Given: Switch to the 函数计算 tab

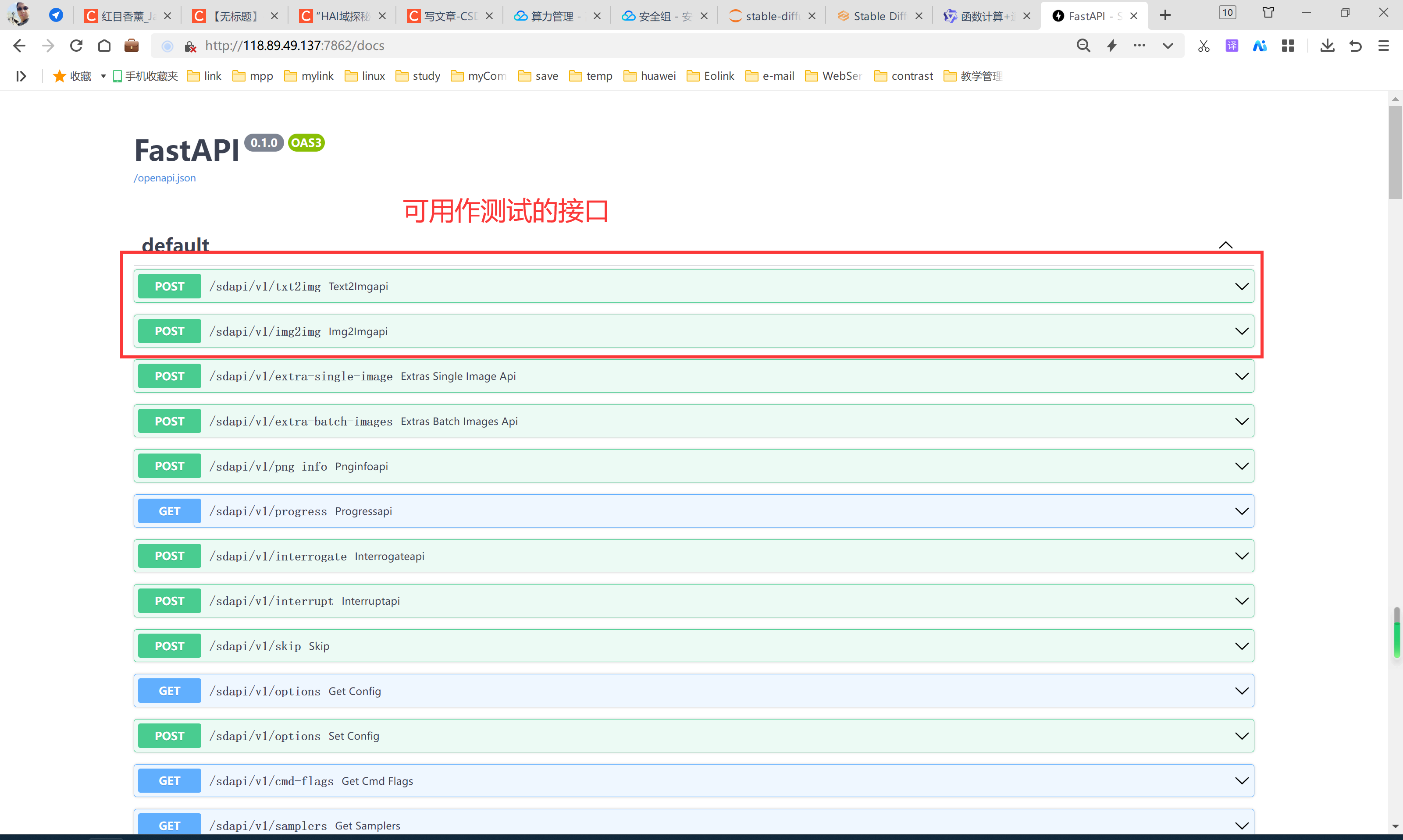Looking at the screenshot, I should pos(987,16).
